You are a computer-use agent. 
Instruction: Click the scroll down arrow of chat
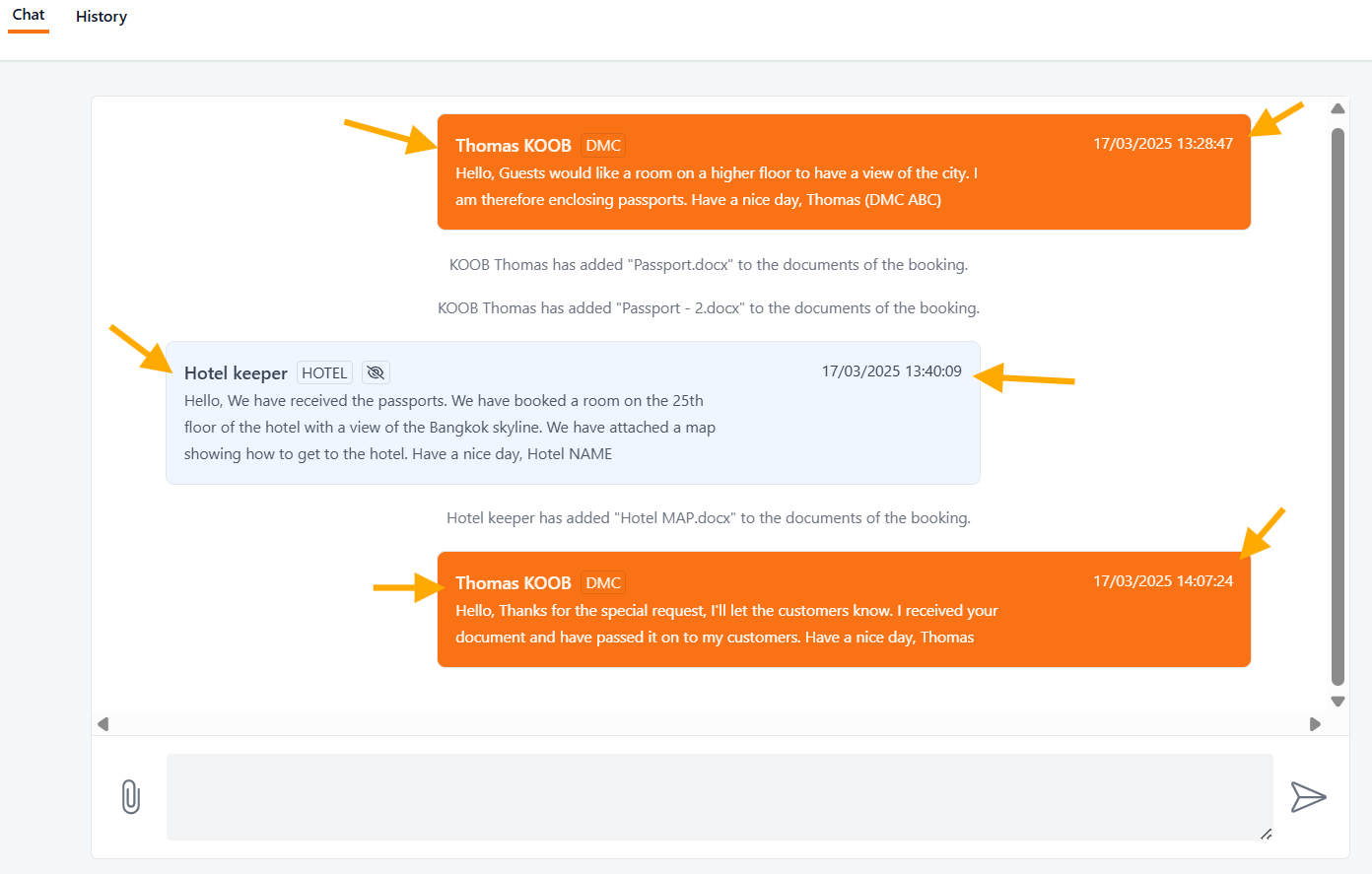click(1338, 702)
